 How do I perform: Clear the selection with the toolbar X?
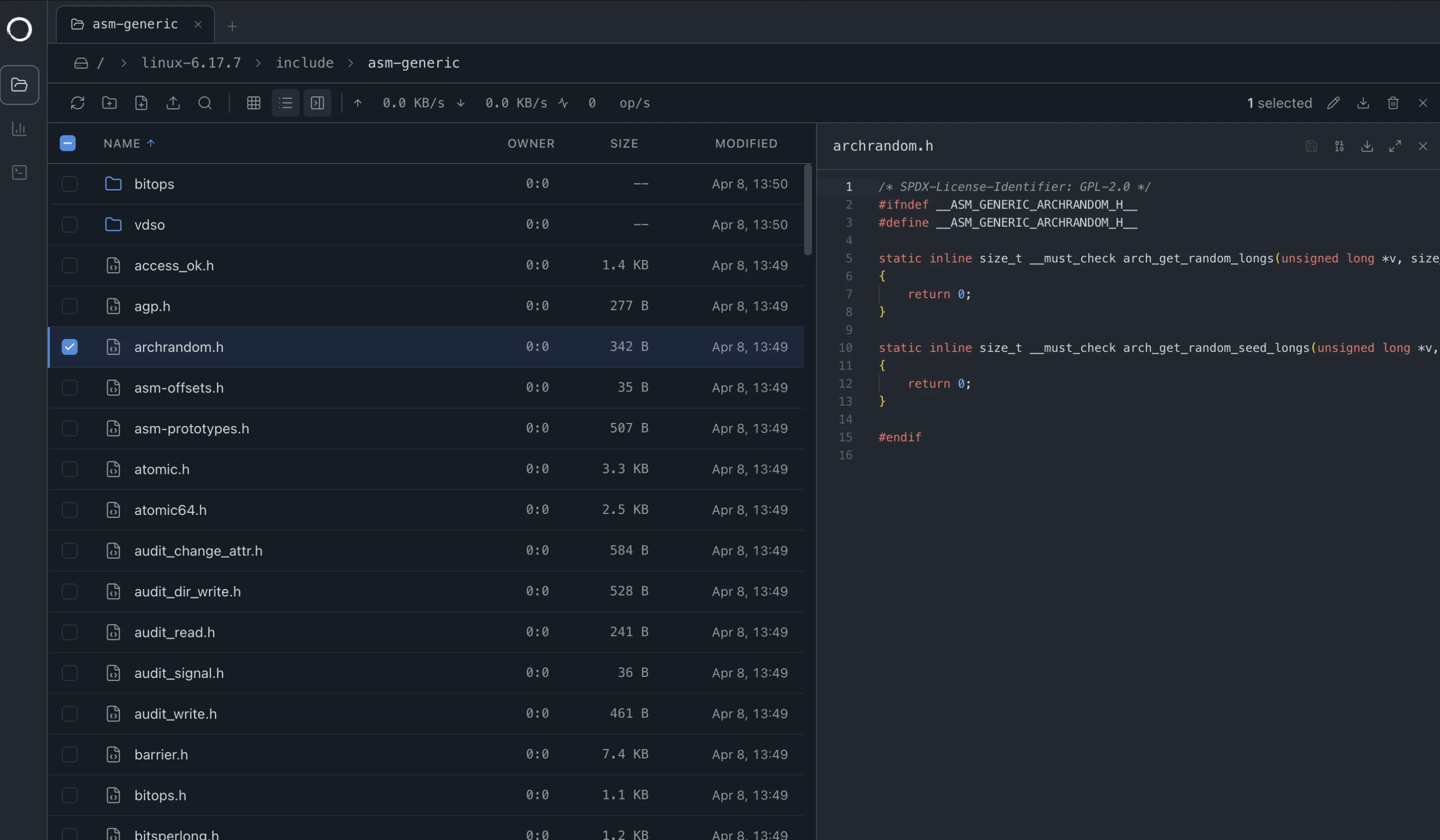coord(1423,103)
